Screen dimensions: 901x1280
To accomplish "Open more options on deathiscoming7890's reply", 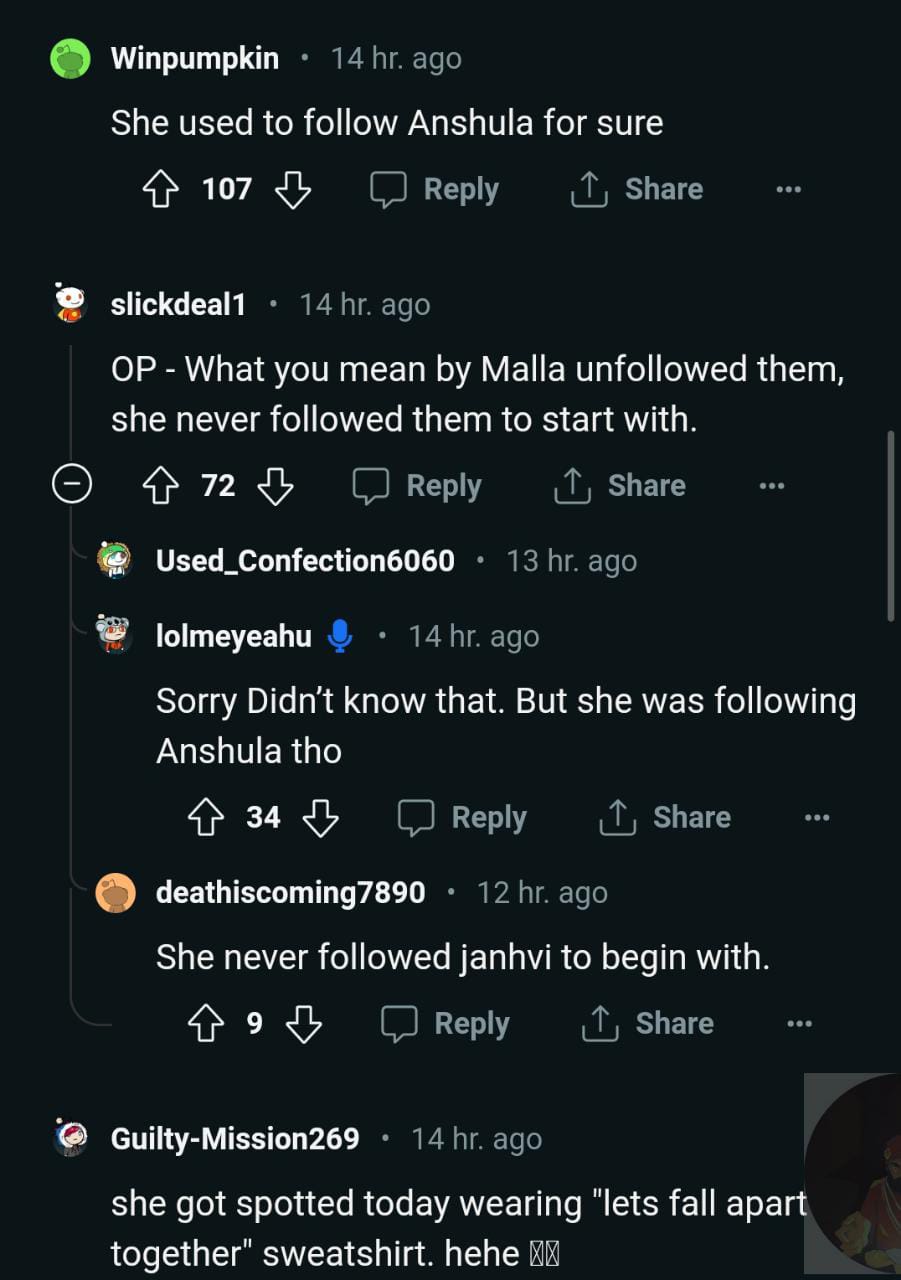I will [798, 1024].
